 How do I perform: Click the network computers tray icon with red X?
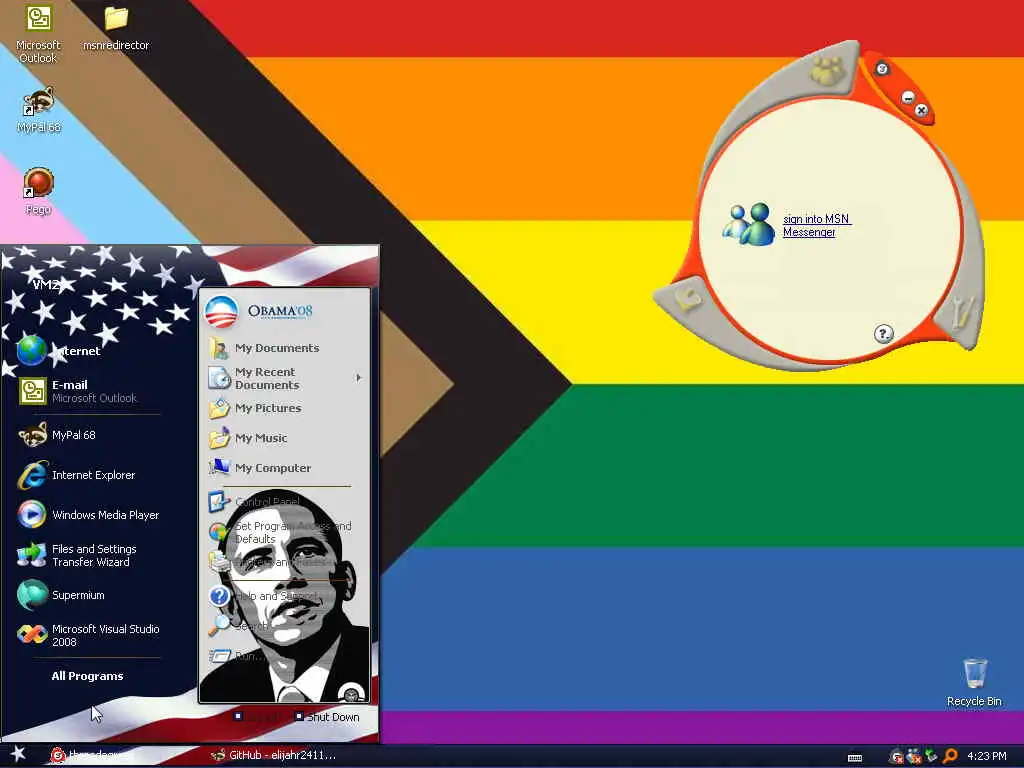[x=914, y=756]
